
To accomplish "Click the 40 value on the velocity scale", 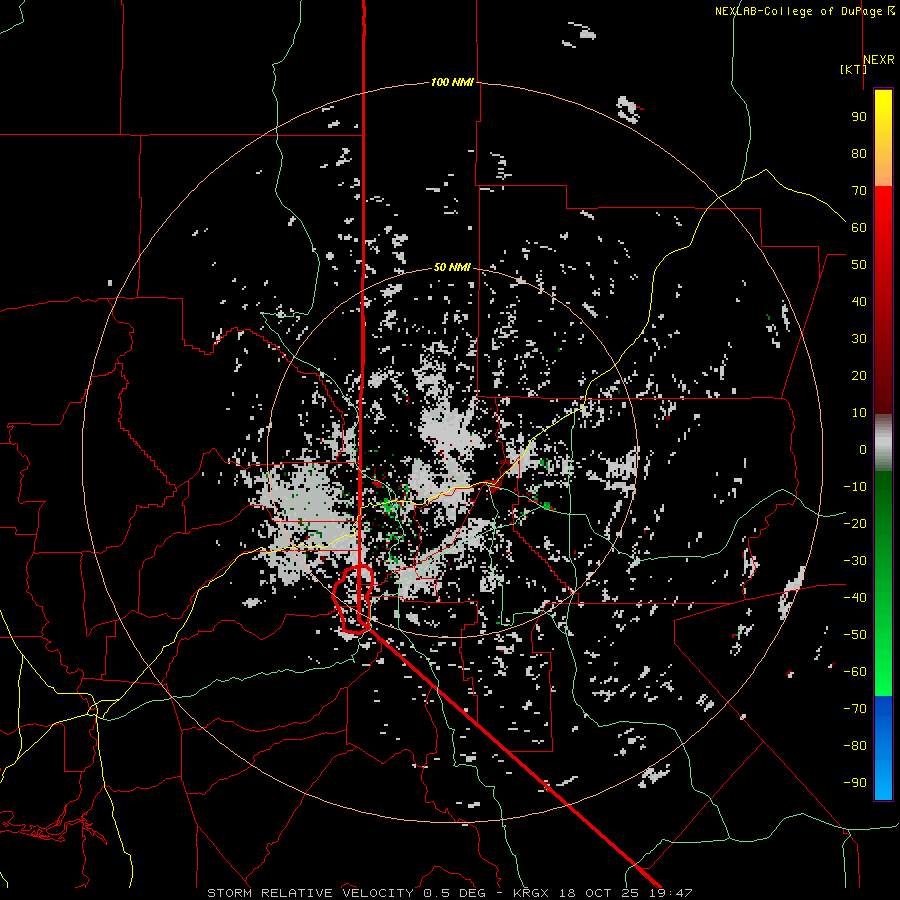I will pyautogui.click(x=859, y=301).
